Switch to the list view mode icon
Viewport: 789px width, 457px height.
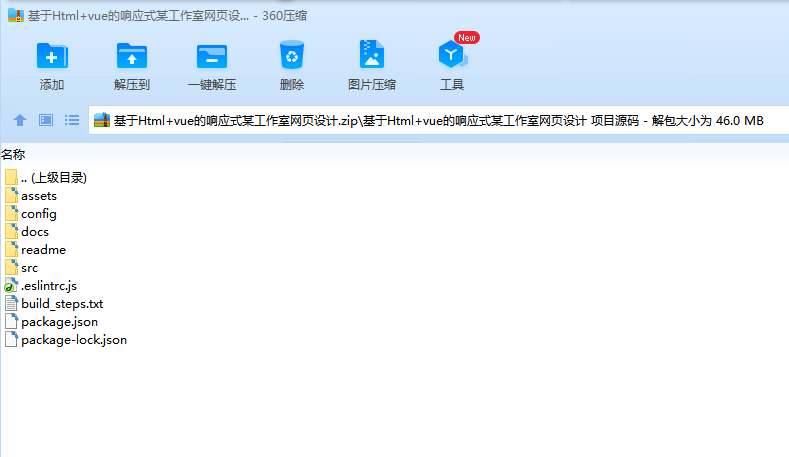(x=72, y=120)
